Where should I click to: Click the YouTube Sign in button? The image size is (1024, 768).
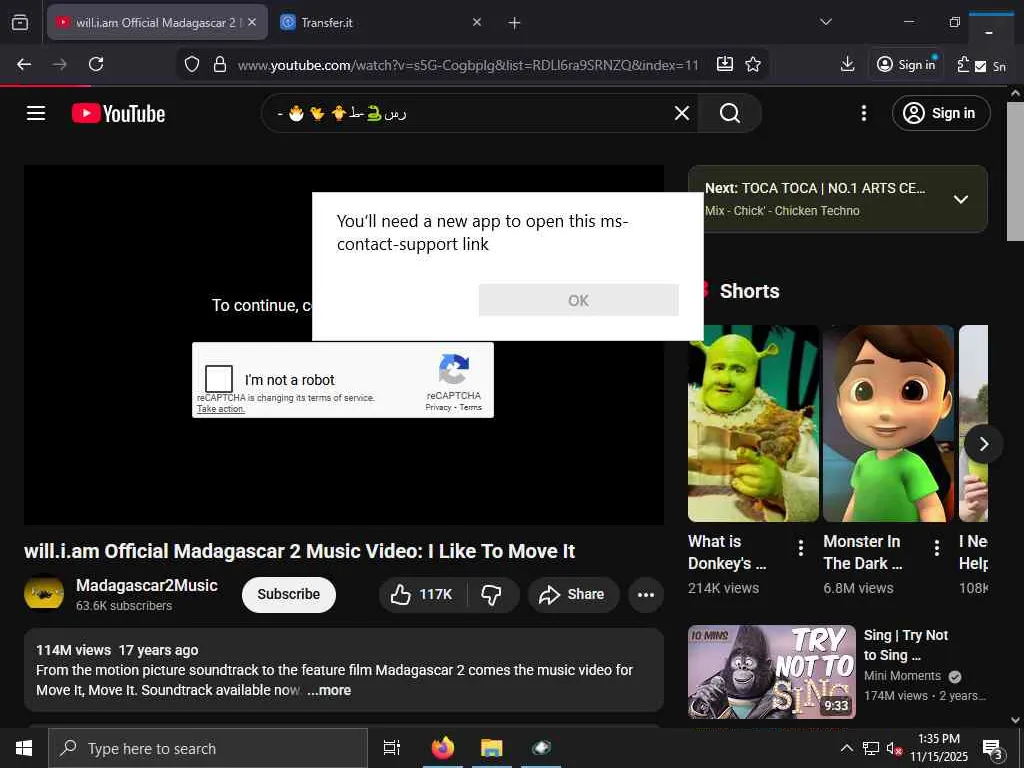pos(941,114)
